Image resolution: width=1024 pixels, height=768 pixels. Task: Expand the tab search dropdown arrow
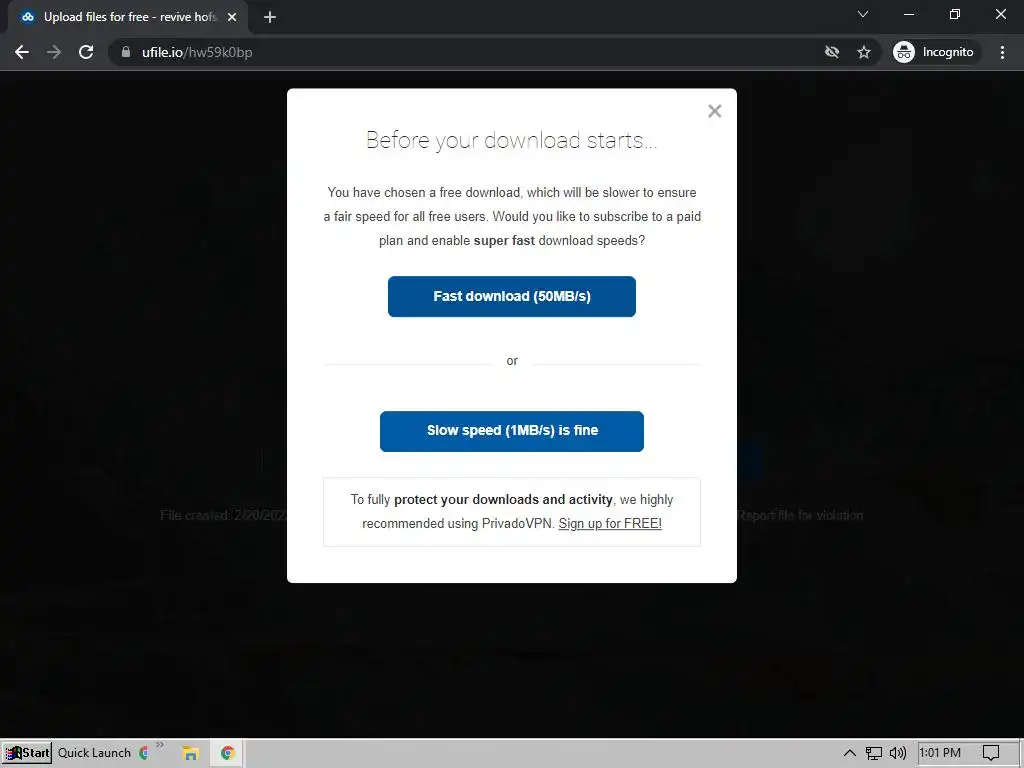click(863, 14)
